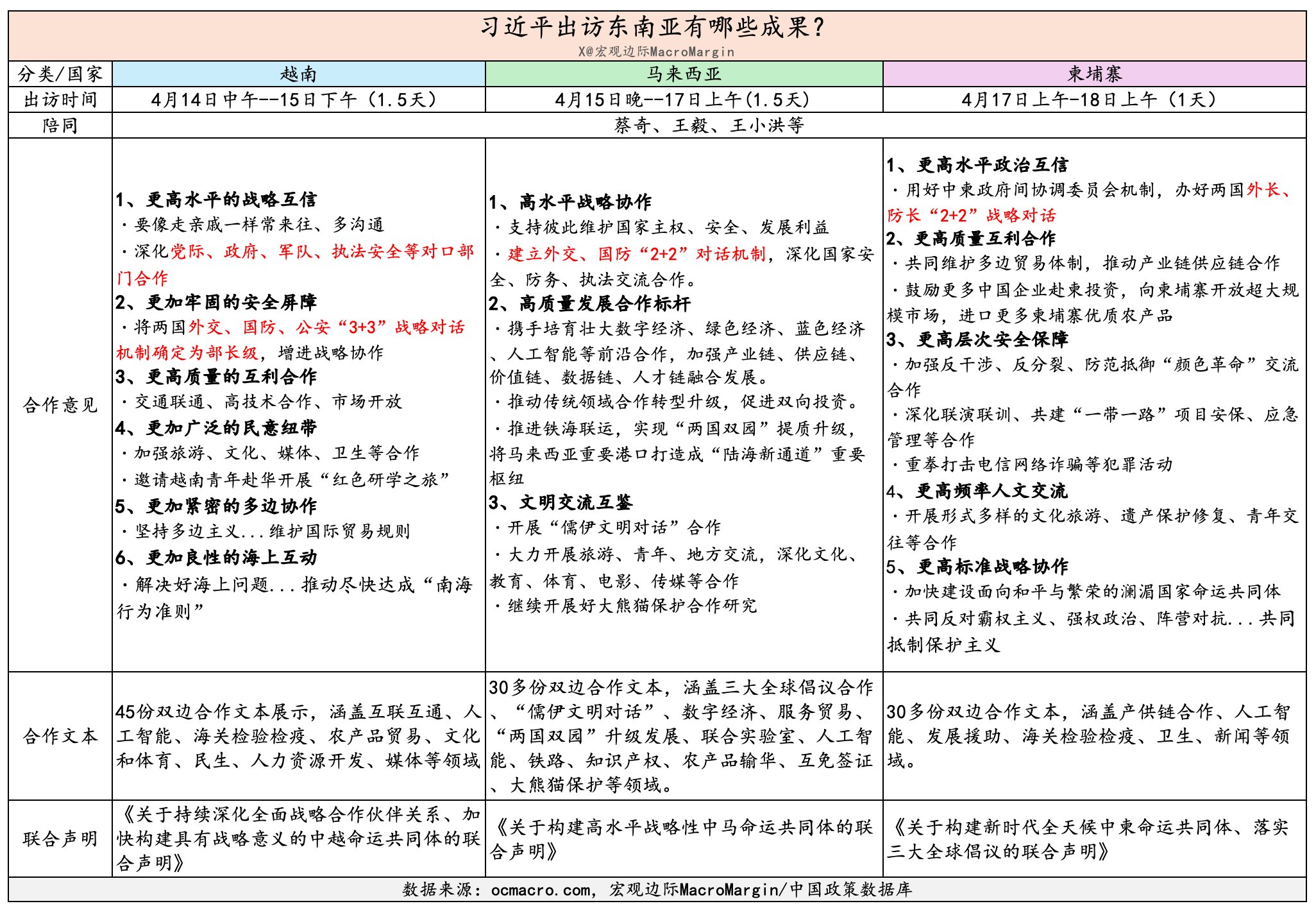1316x915 pixels.
Task: Click the 陪同 row label
Action: click(x=60, y=126)
